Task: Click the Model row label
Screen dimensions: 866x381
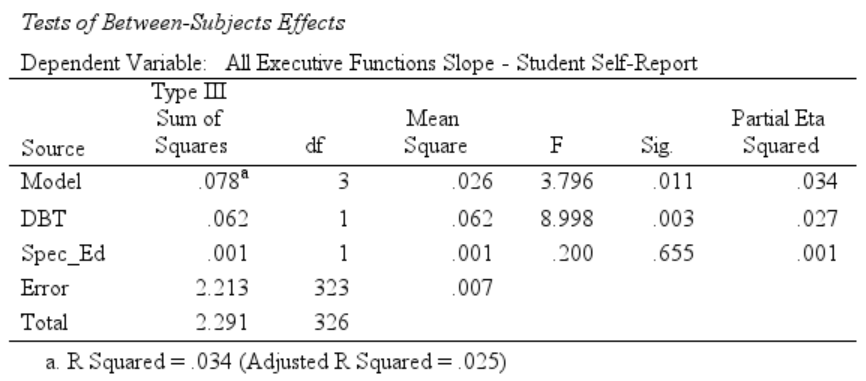Action: tap(51, 181)
